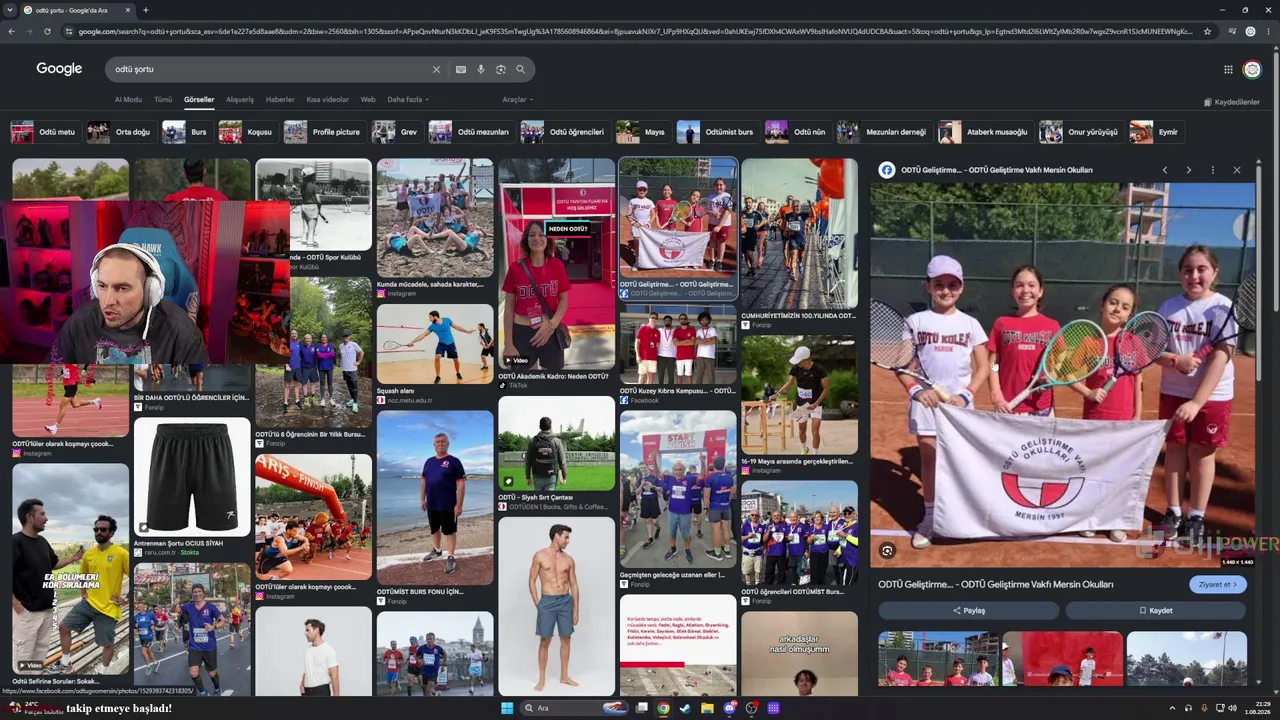
Task: Click the 'Paylaş' share button
Action: tap(968, 610)
